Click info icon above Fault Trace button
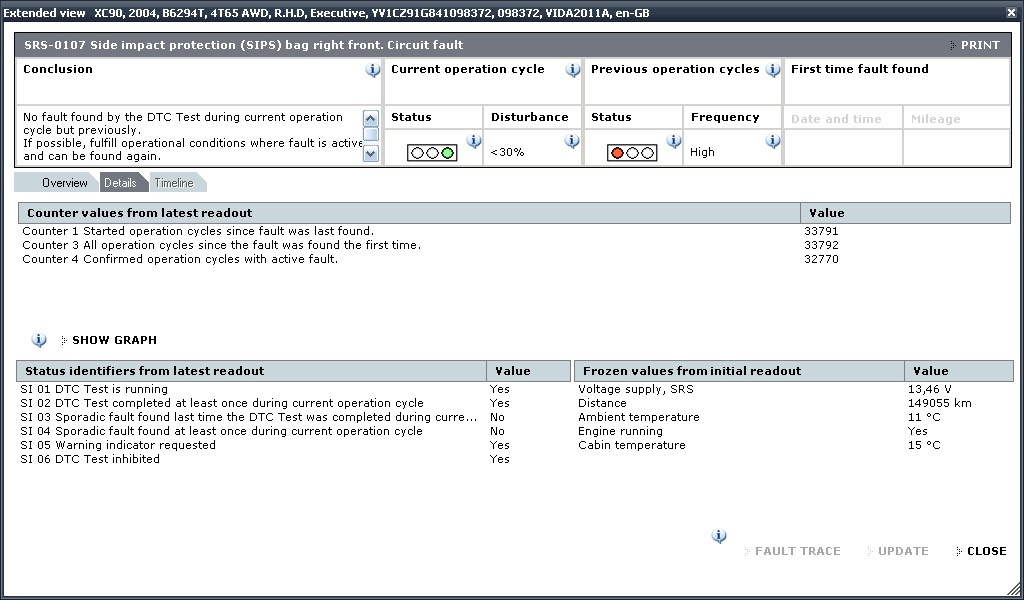The image size is (1024, 600). click(719, 537)
